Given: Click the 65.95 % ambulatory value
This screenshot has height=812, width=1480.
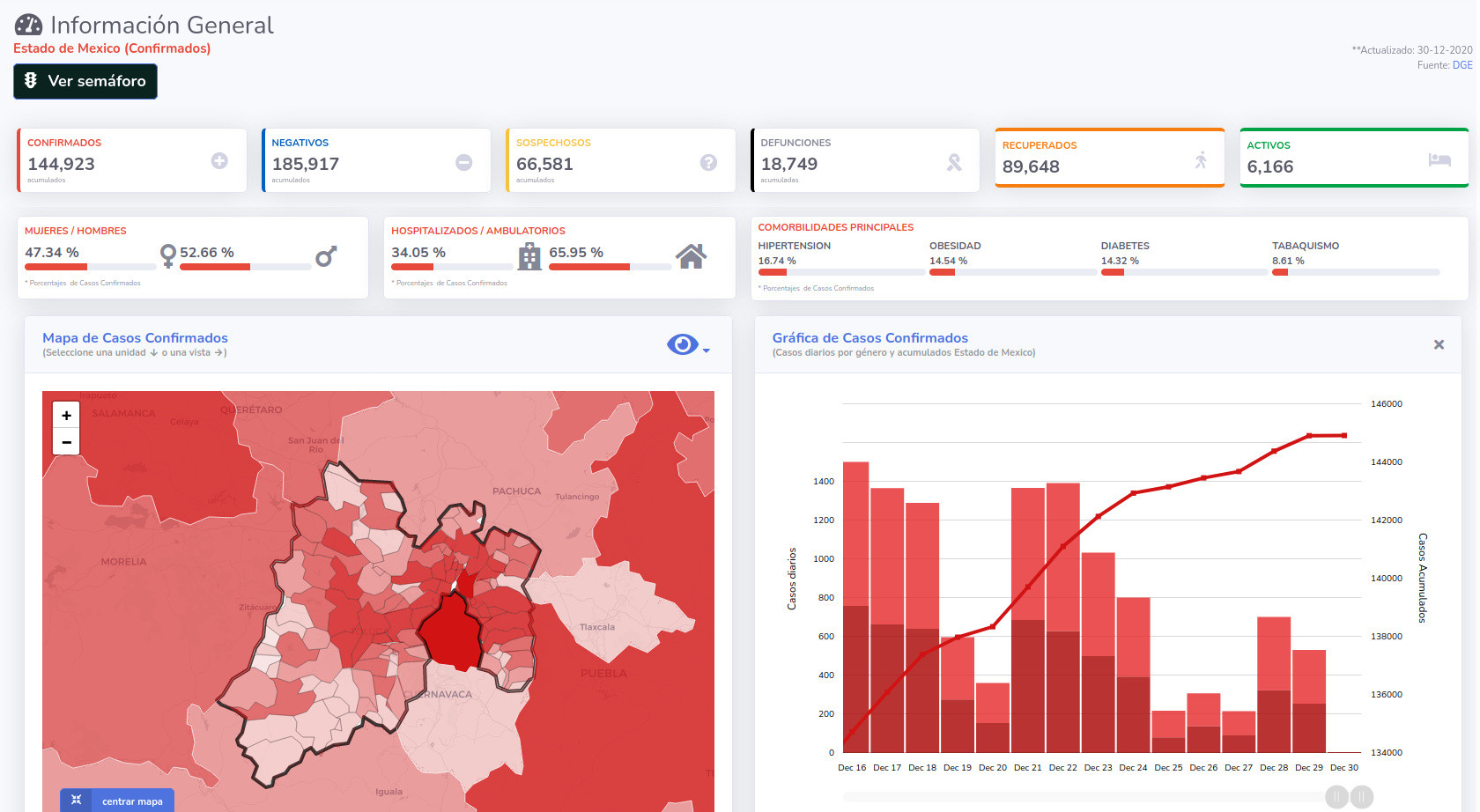Looking at the screenshot, I should [x=576, y=253].
